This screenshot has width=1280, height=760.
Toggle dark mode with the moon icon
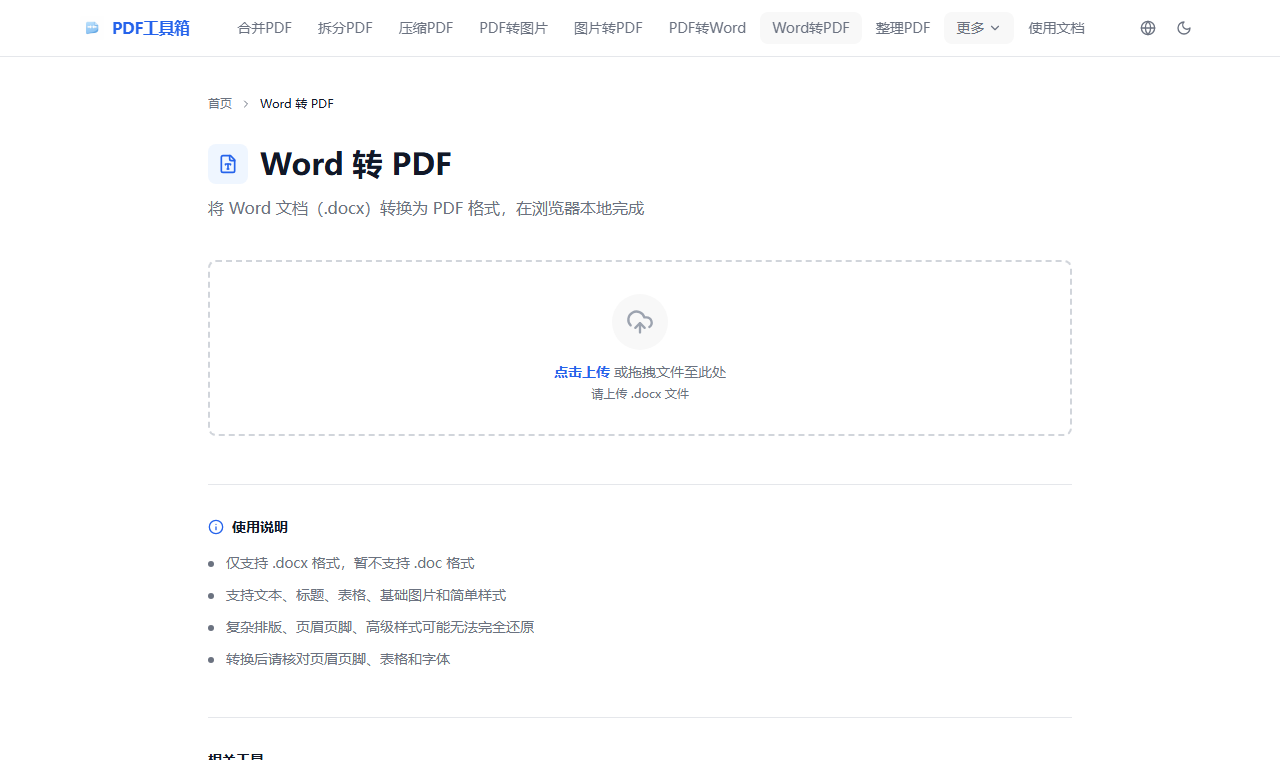click(1184, 28)
